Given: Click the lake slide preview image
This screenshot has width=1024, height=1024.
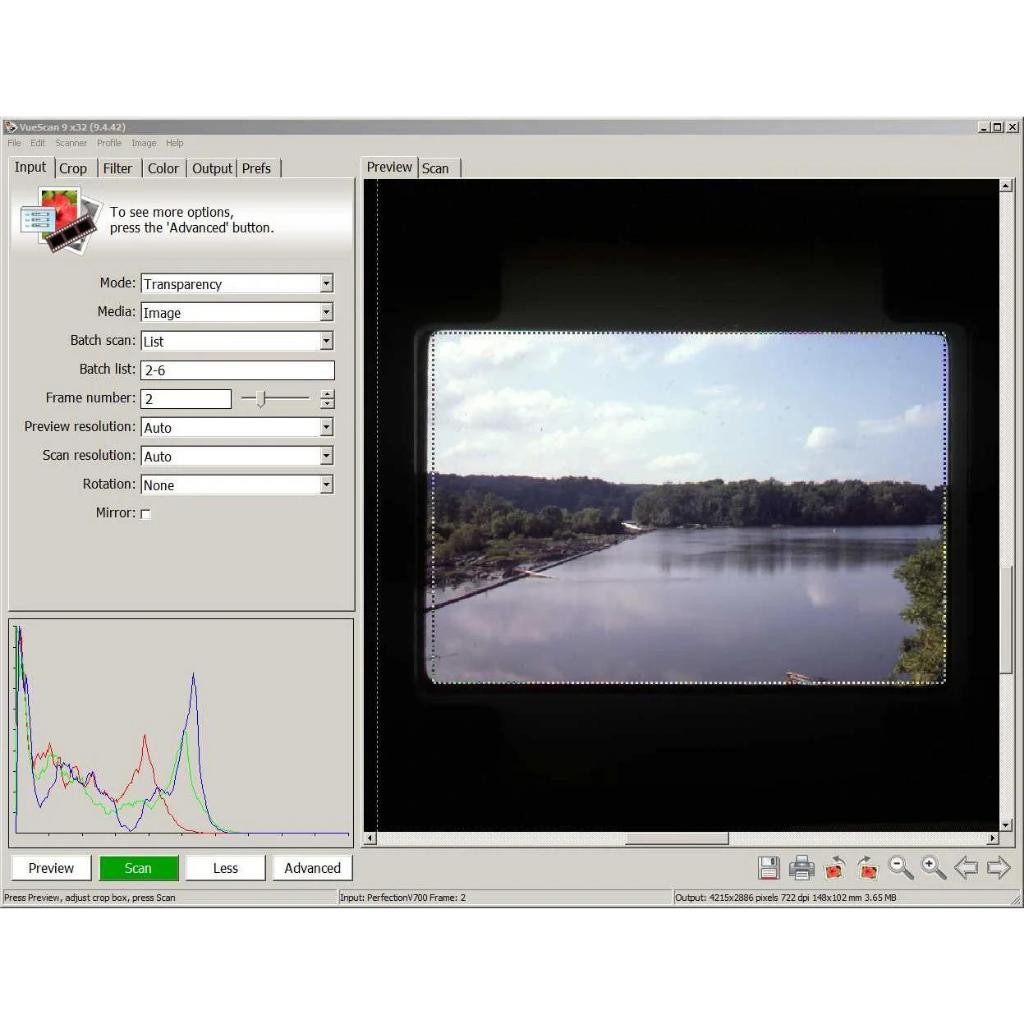Looking at the screenshot, I should (688, 508).
